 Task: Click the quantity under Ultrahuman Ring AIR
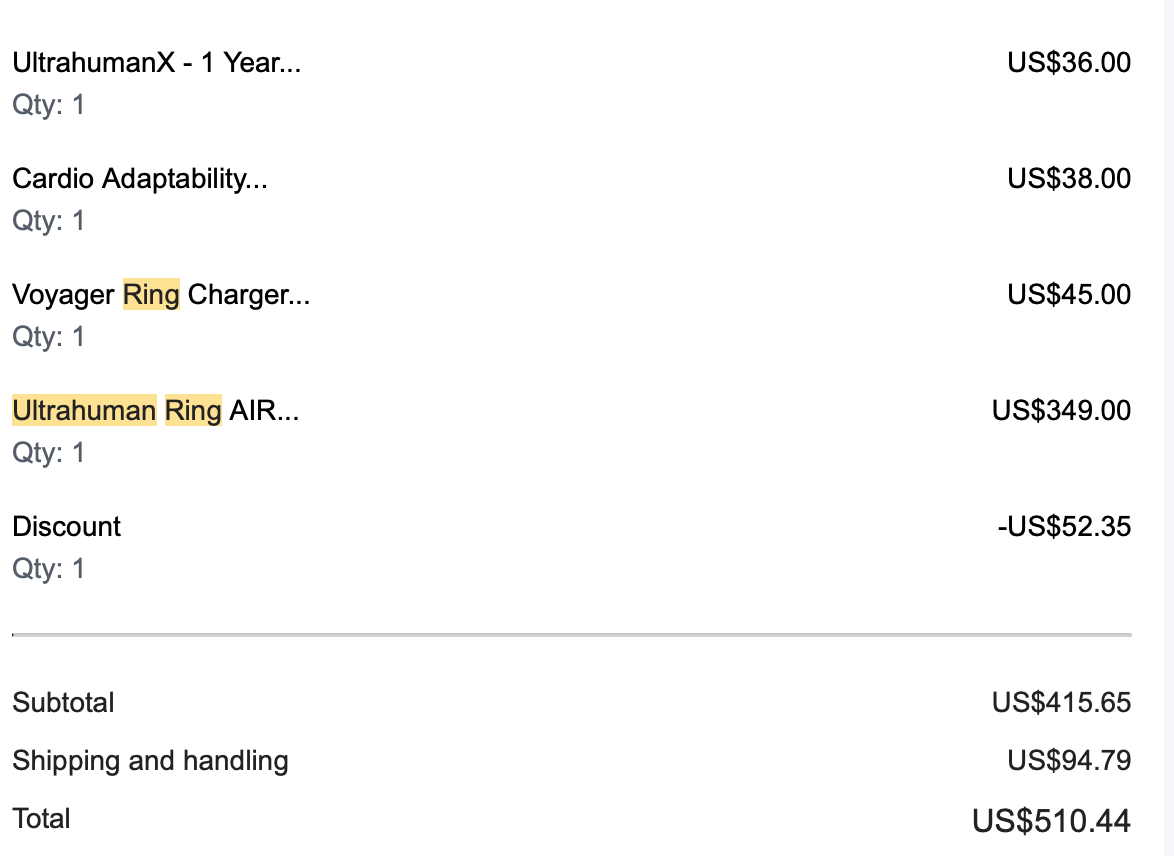pos(48,453)
